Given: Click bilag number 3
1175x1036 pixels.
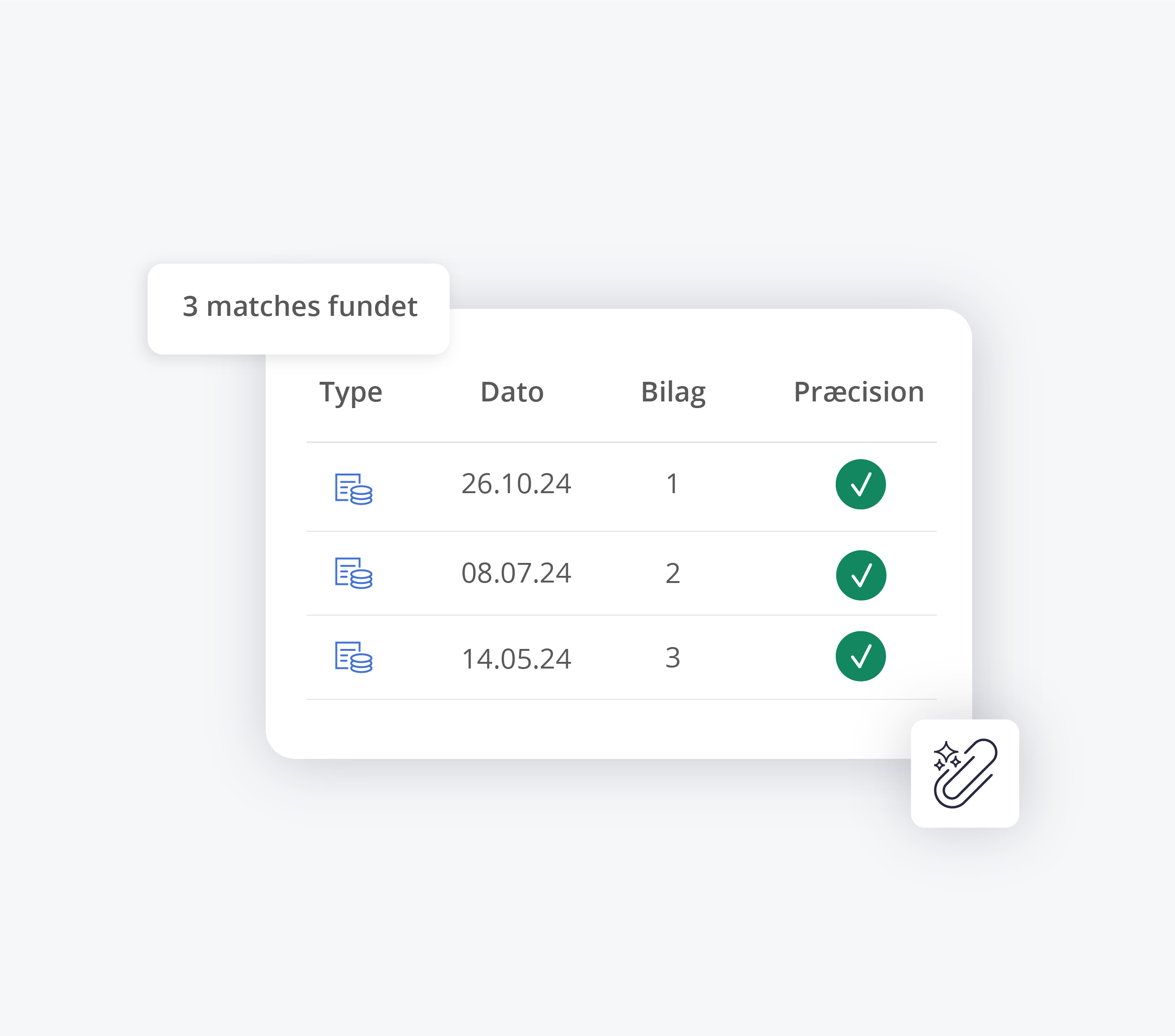Looking at the screenshot, I should coord(673,657).
